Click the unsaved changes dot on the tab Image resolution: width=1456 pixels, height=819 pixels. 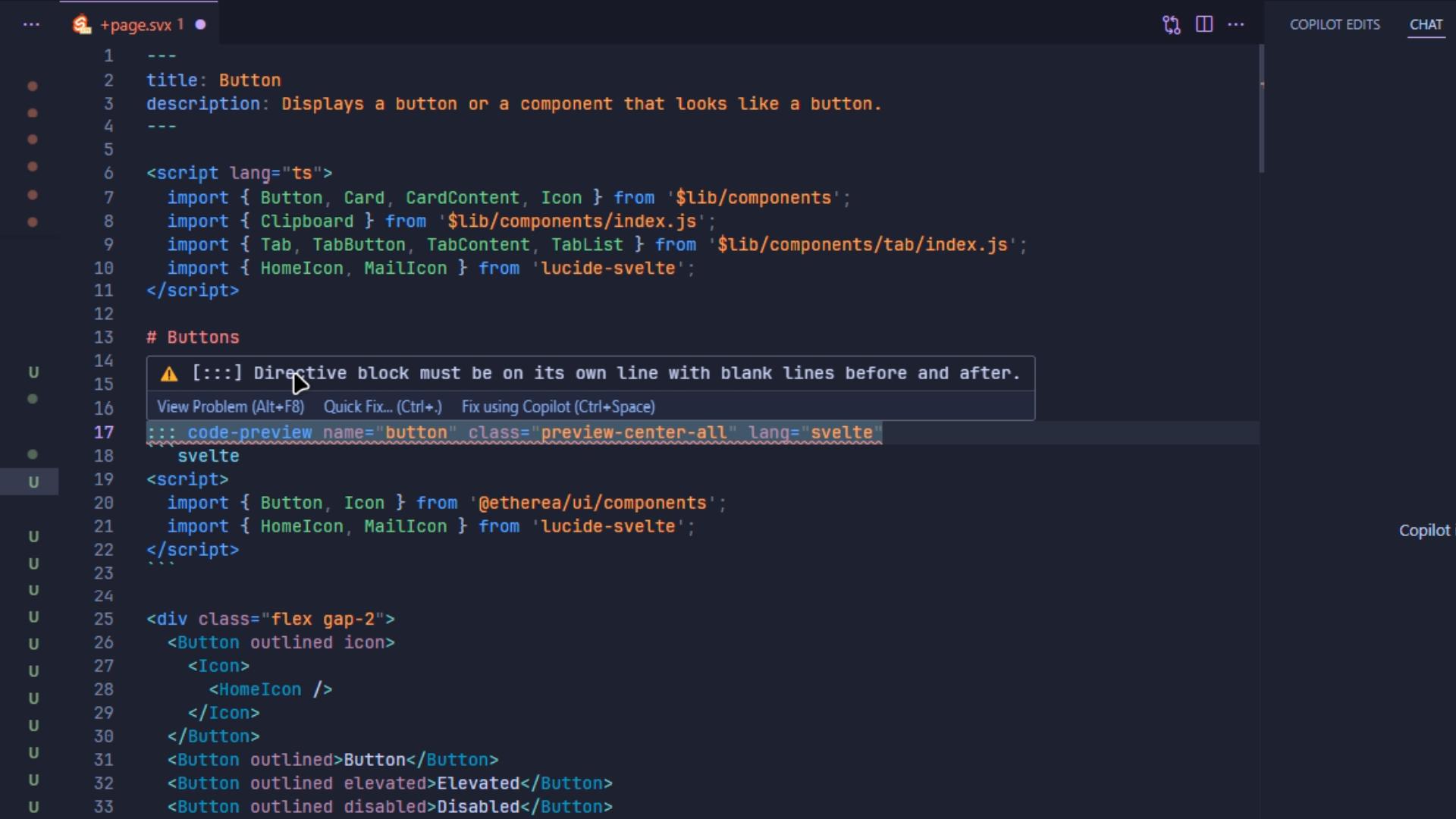(x=199, y=24)
